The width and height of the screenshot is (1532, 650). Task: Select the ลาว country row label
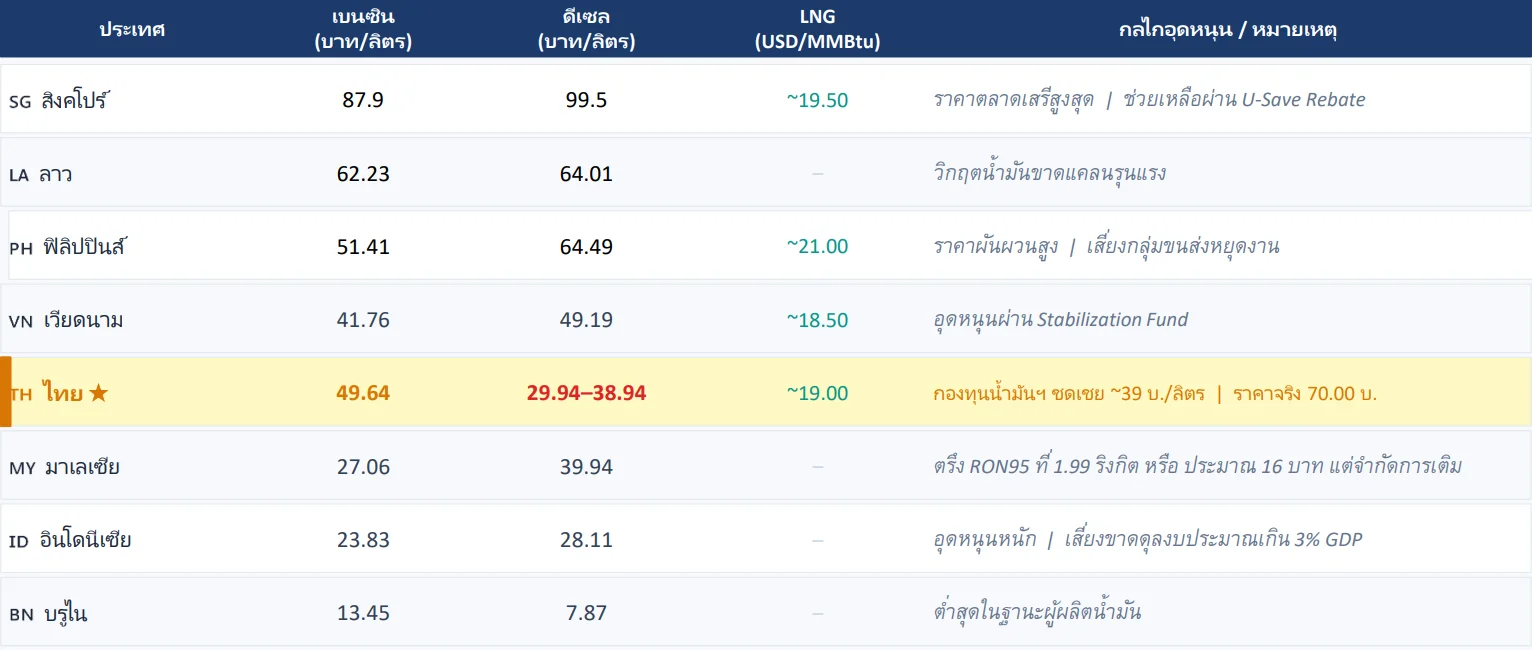point(56,174)
